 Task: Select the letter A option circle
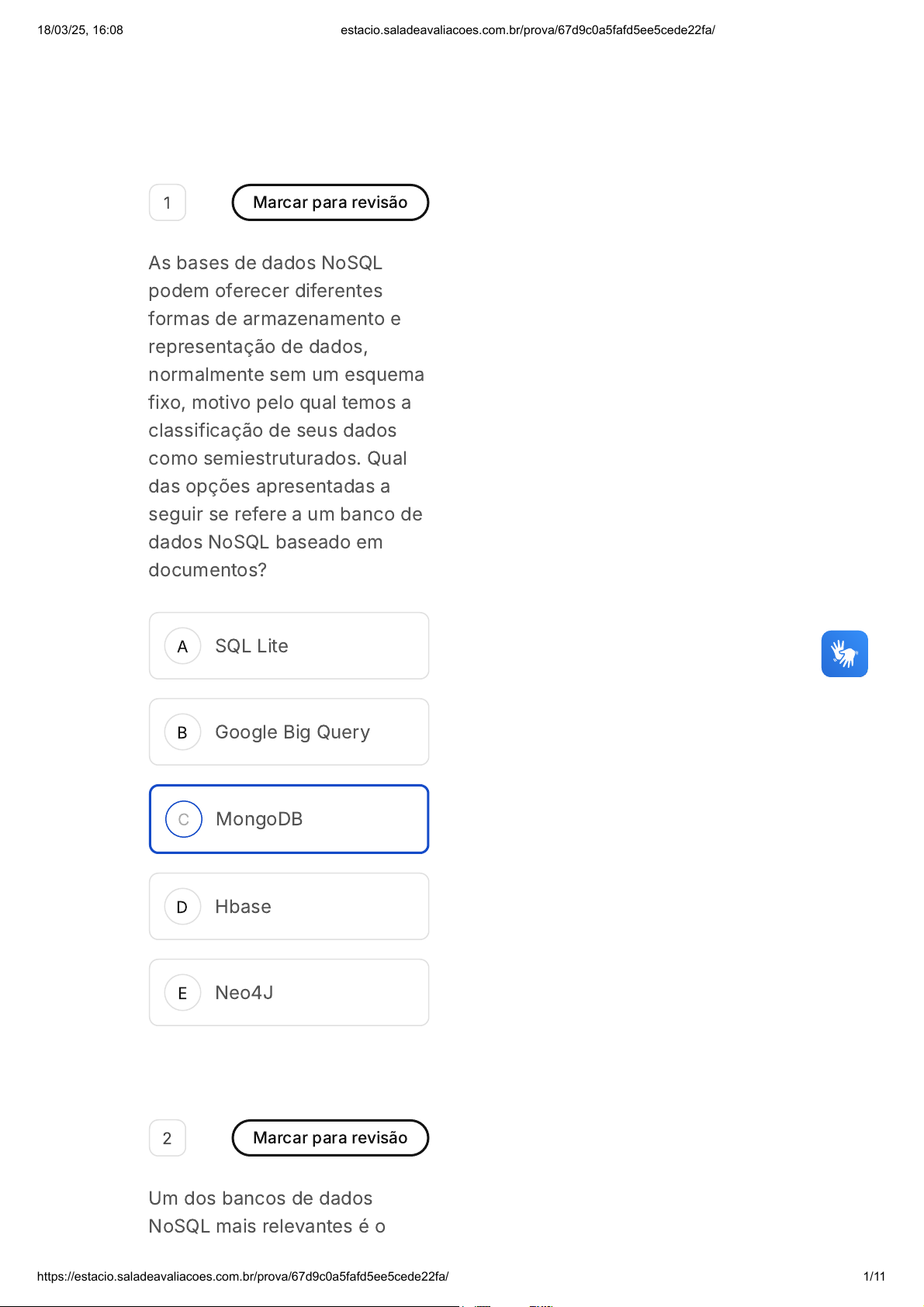182,646
